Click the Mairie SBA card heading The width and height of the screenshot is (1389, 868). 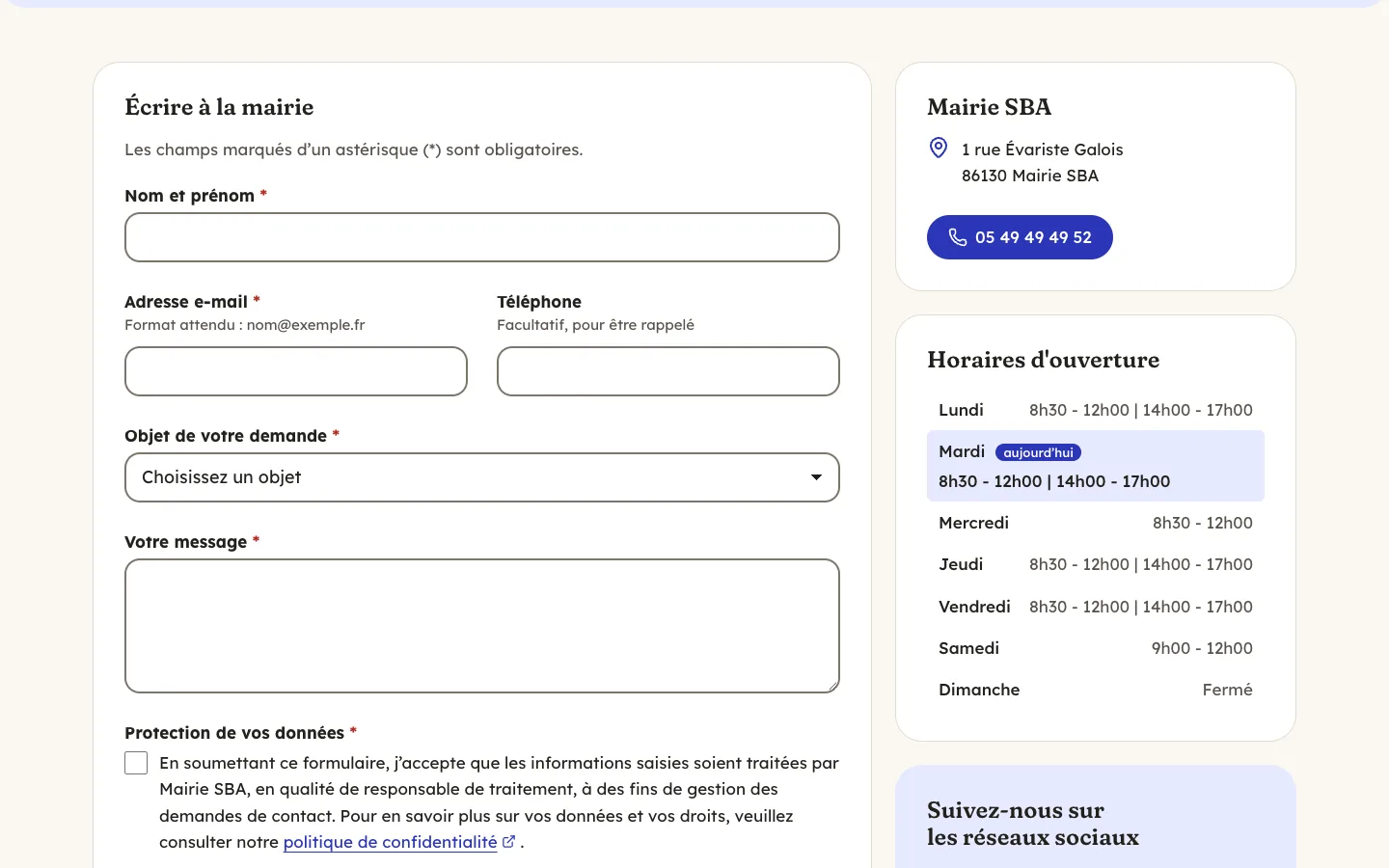(989, 107)
